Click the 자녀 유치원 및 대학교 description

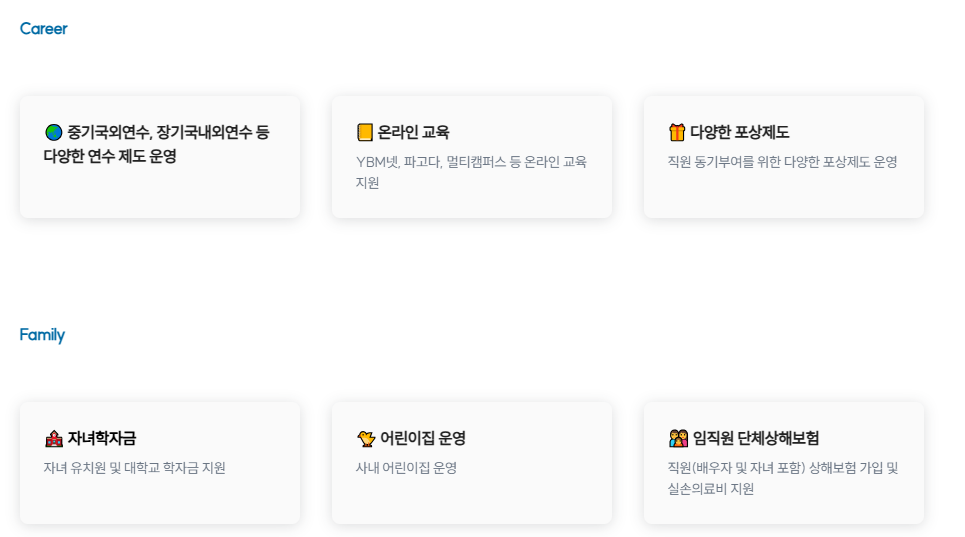[134, 468]
